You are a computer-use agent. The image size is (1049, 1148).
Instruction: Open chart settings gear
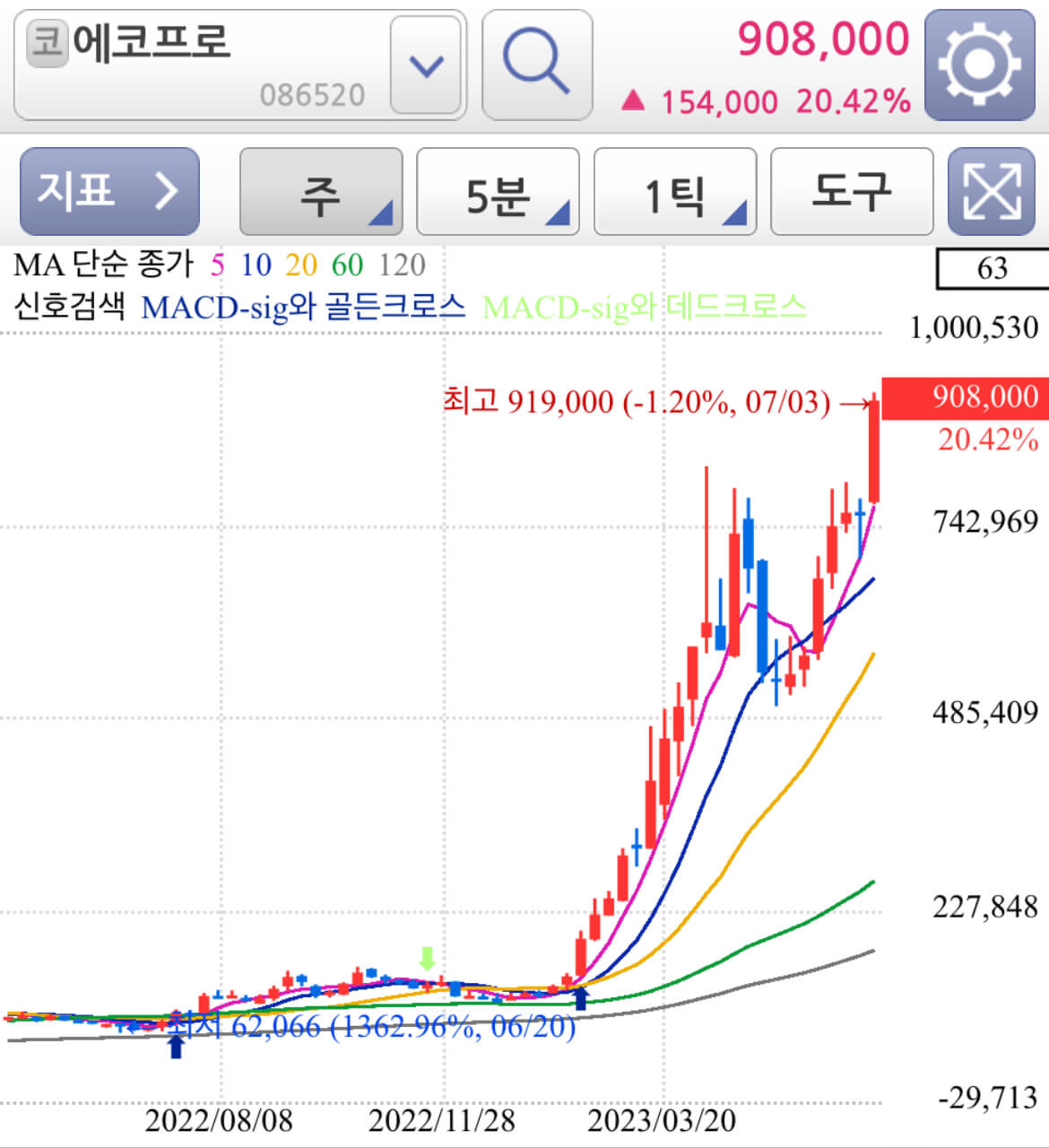tap(979, 65)
